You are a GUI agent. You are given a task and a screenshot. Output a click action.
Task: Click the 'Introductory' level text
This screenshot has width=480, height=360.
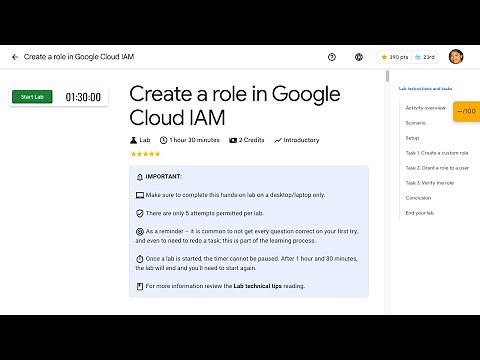[301, 140]
